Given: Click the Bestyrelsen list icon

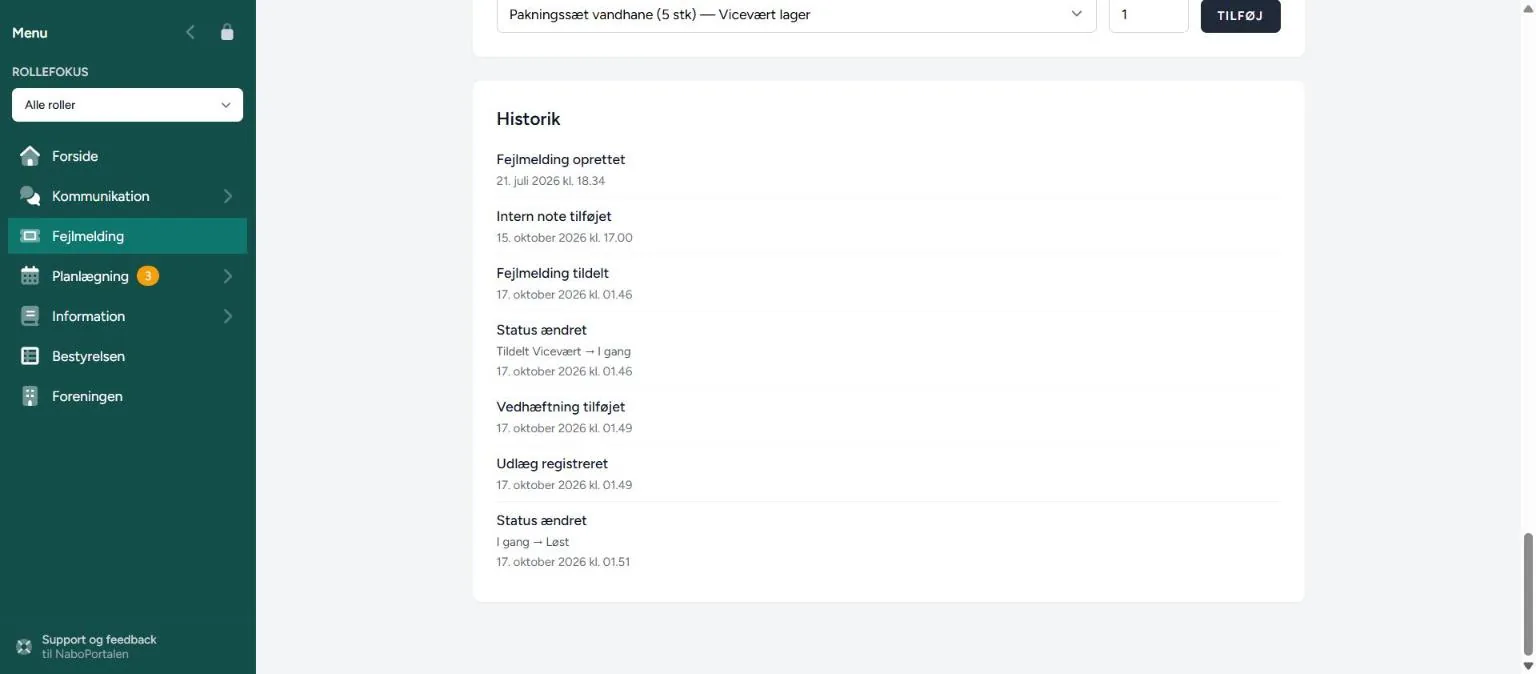Looking at the screenshot, I should [30, 356].
